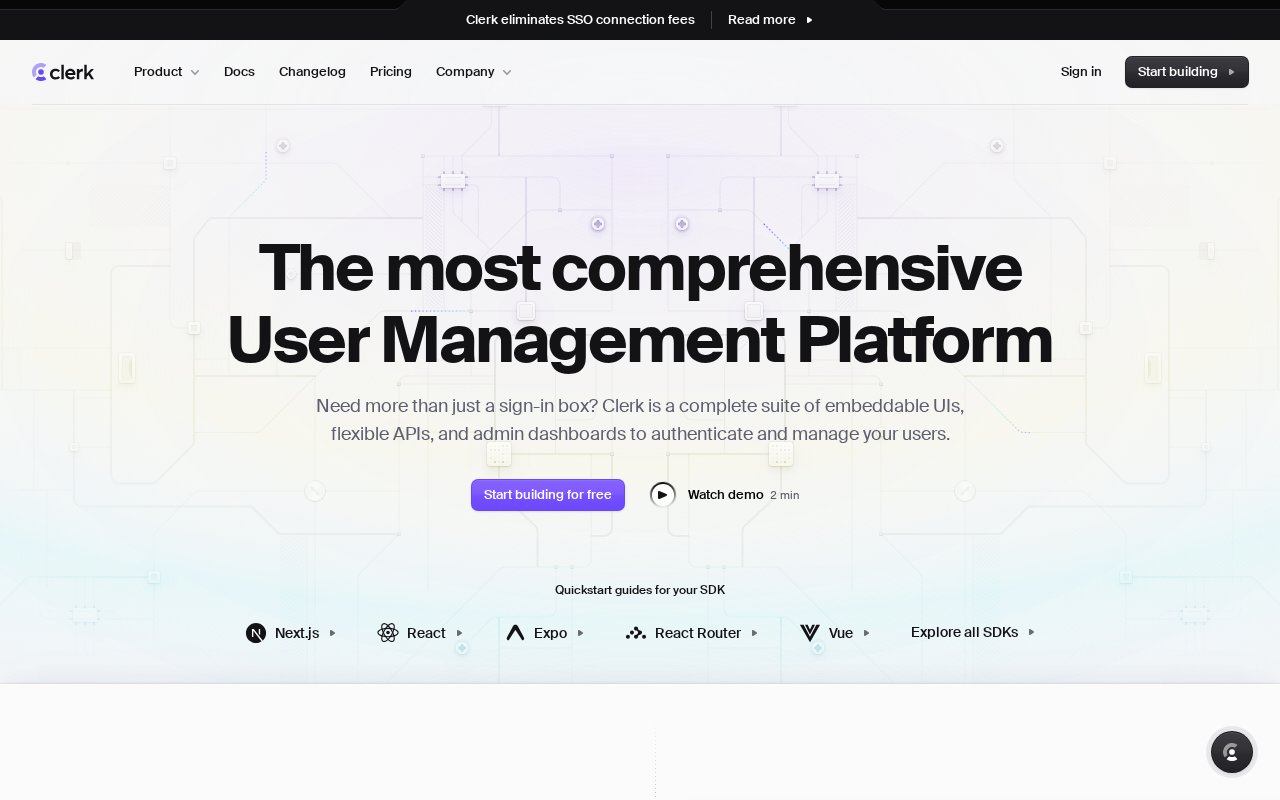Expand the Company dropdown menu

point(474,72)
